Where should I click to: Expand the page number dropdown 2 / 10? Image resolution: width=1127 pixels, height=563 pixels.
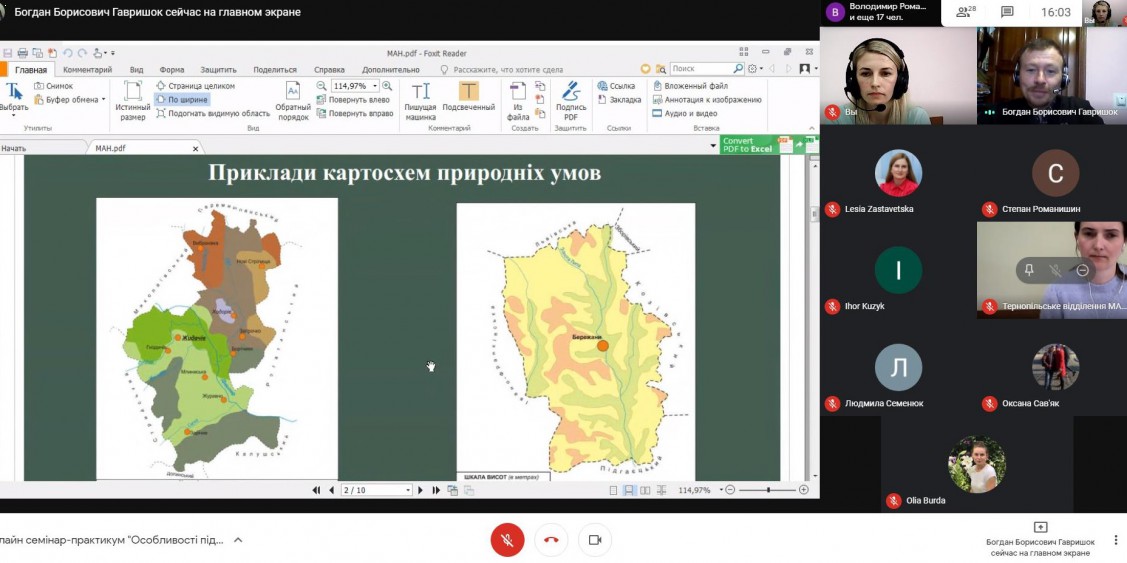pos(407,490)
